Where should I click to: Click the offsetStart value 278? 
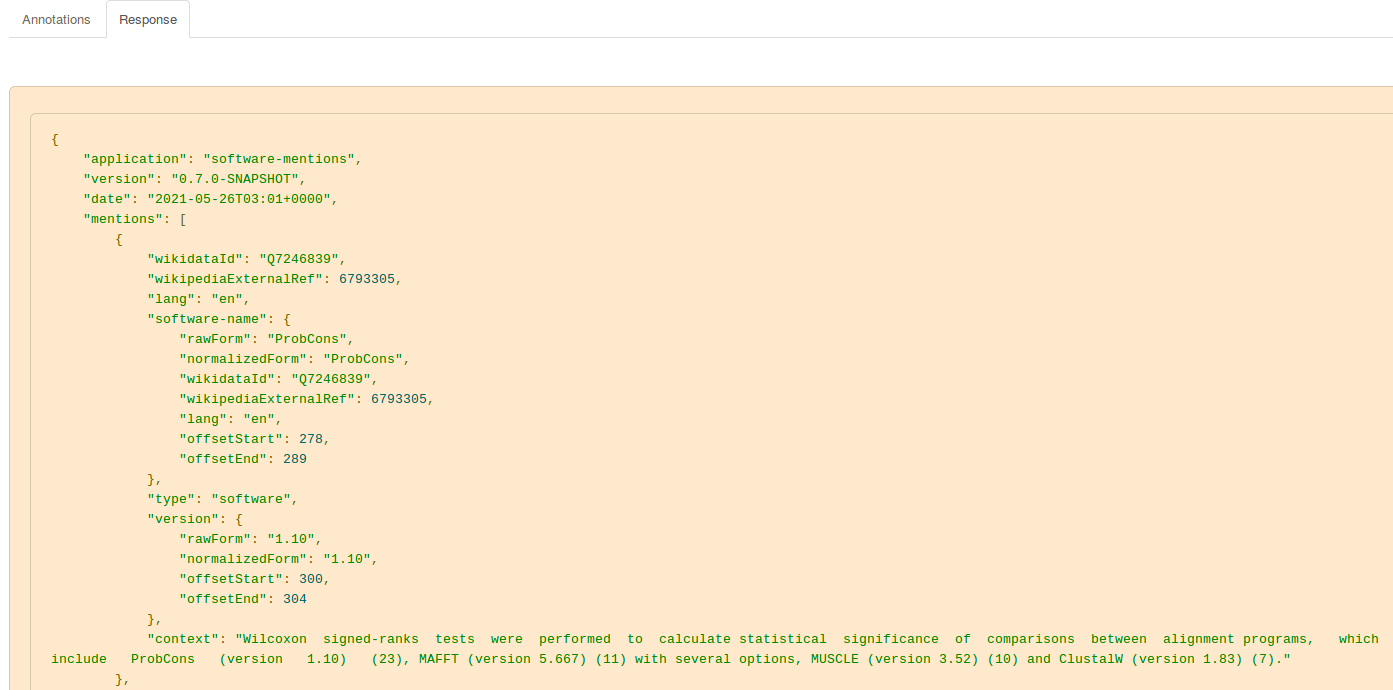pos(311,439)
